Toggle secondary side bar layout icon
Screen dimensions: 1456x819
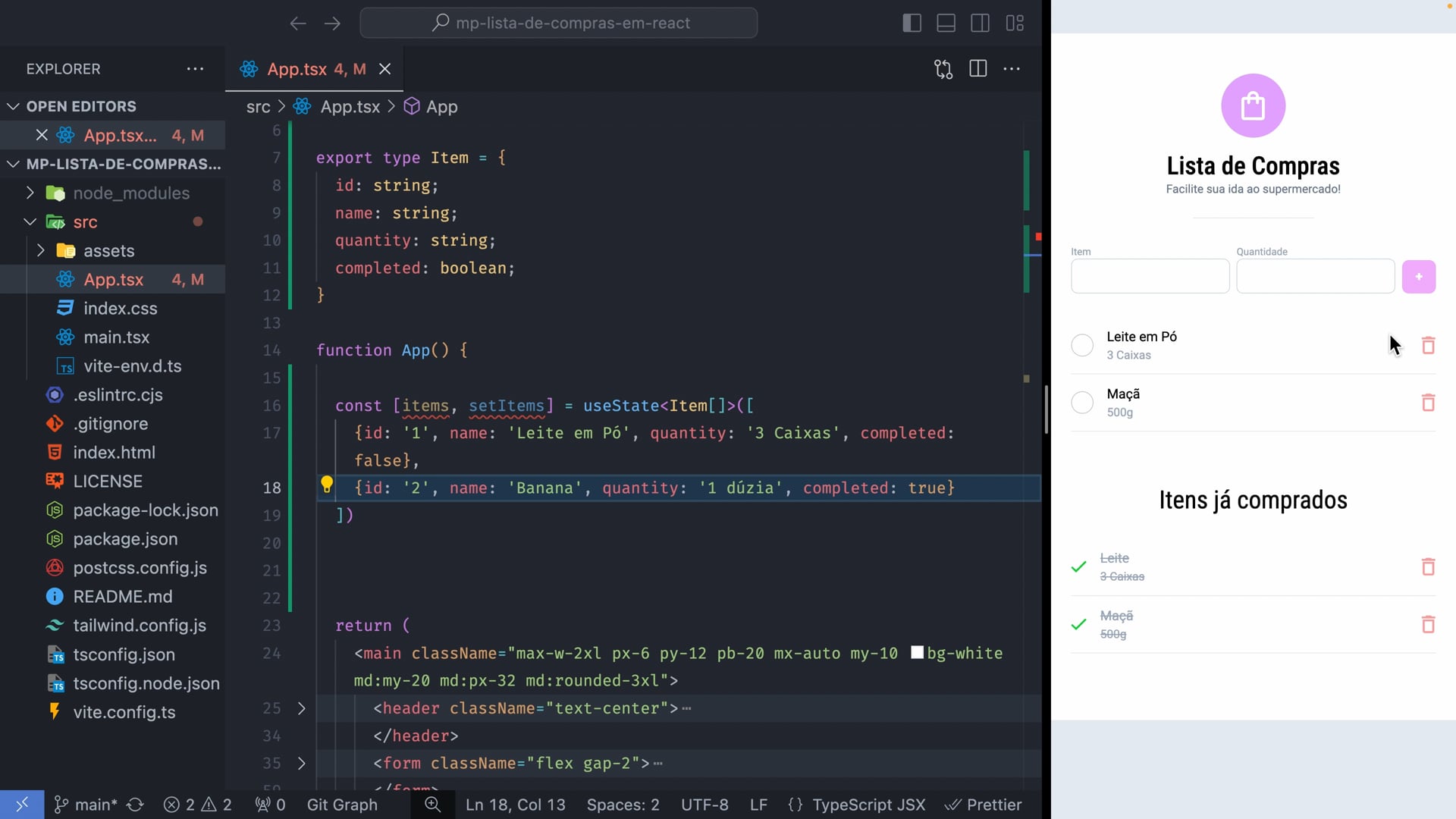click(x=980, y=24)
